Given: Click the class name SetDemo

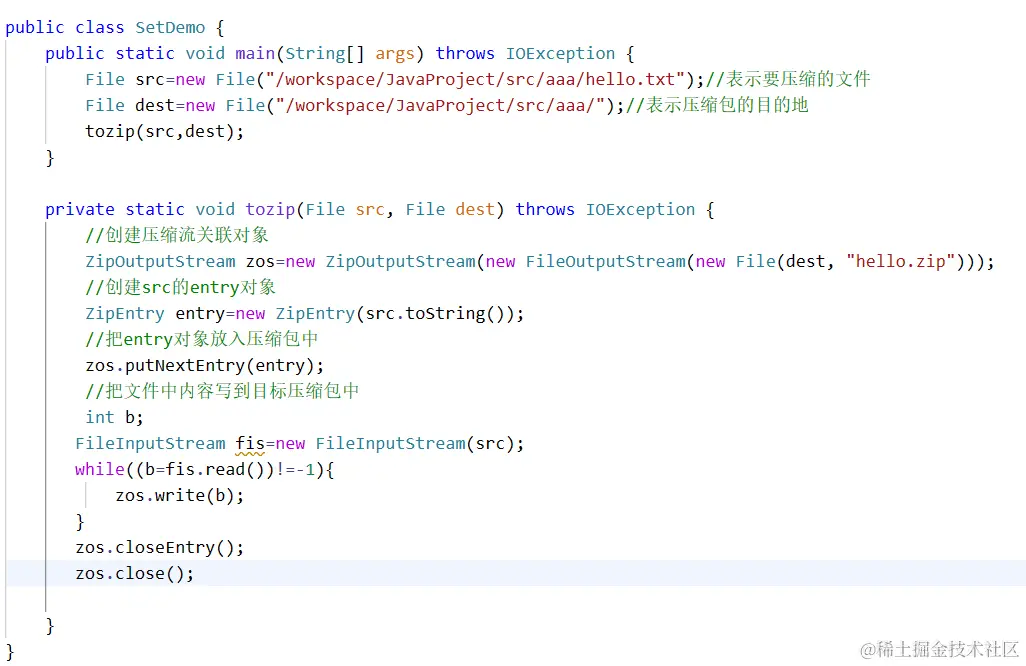Looking at the screenshot, I should [x=170, y=27].
